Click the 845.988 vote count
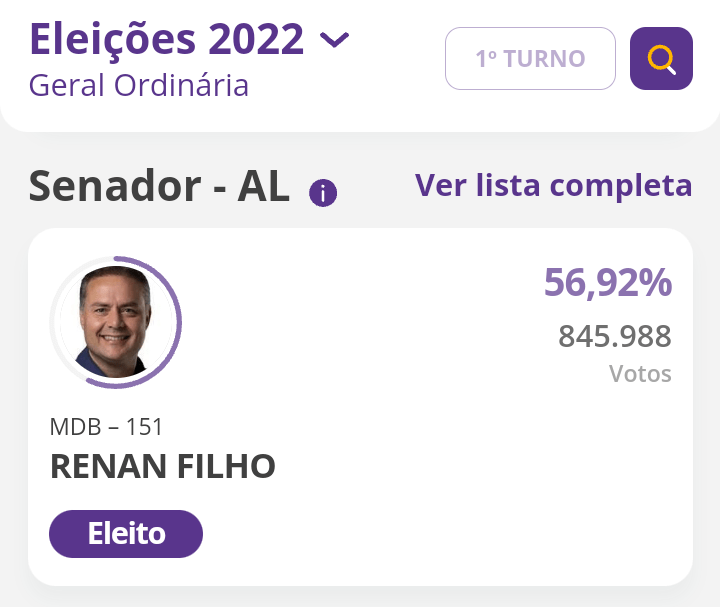 click(614, 337)
